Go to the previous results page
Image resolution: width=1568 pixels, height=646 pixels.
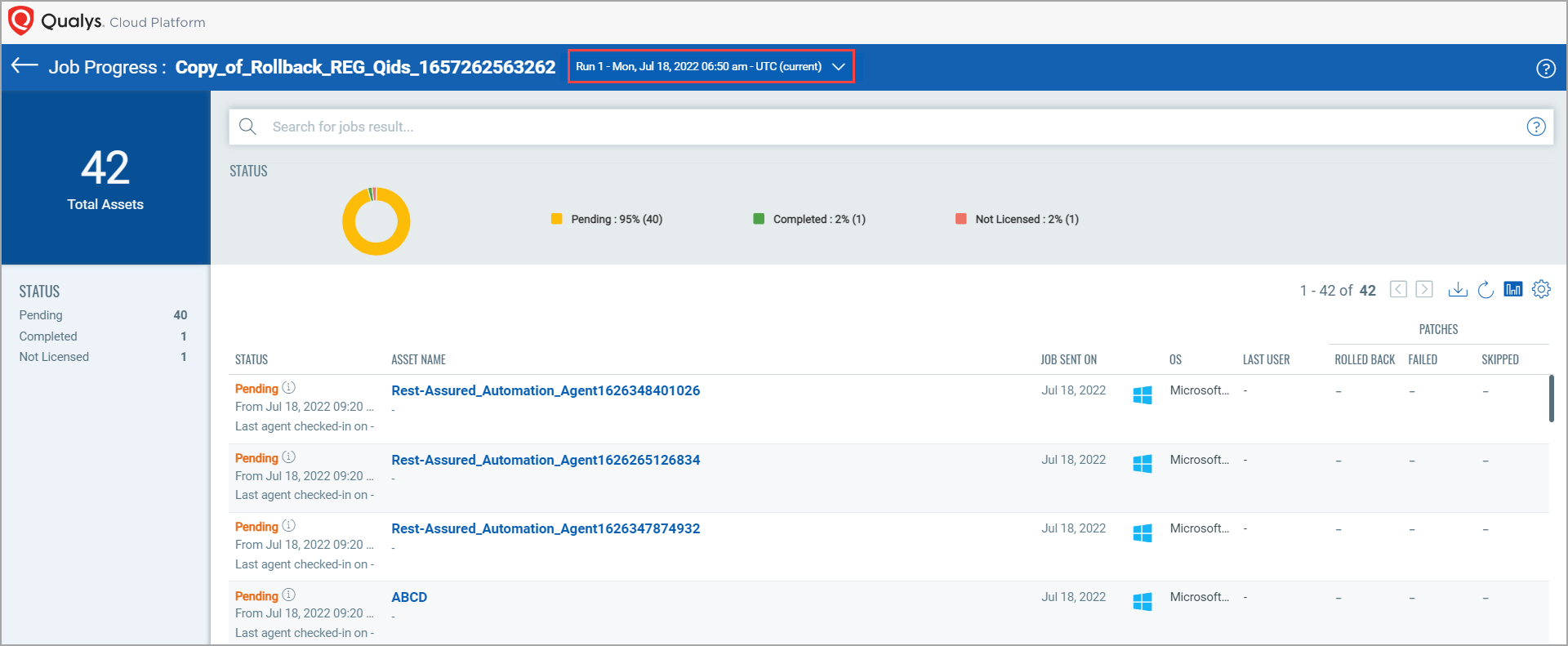point(1398,289)
